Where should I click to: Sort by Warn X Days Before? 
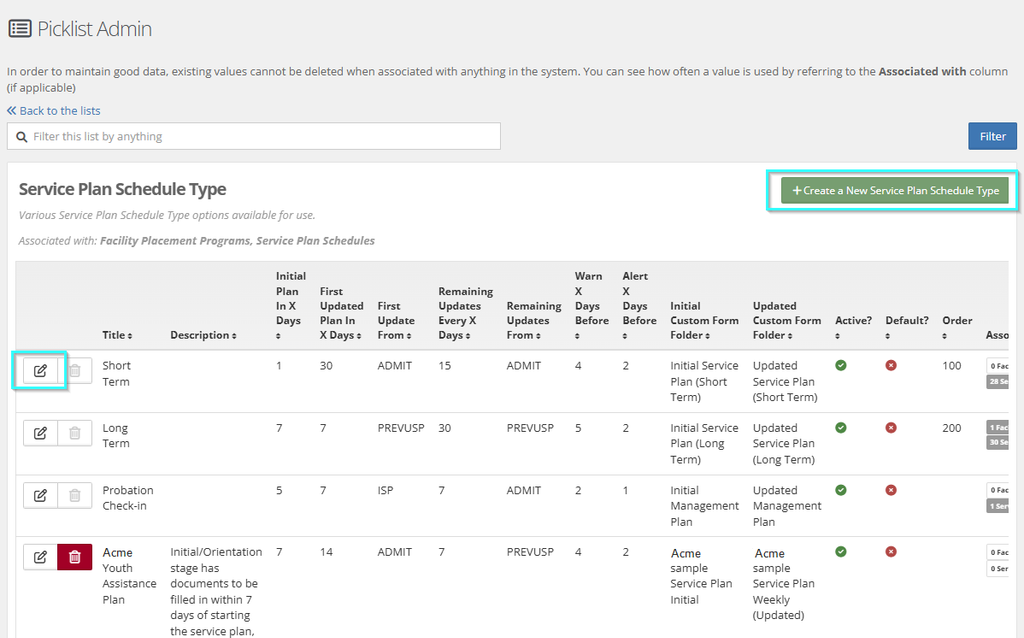(x=592, y=306)
